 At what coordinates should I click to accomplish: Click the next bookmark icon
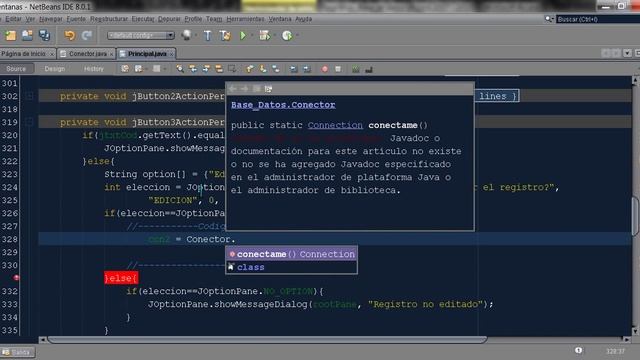pyautogui.click(x=263, y=69)
